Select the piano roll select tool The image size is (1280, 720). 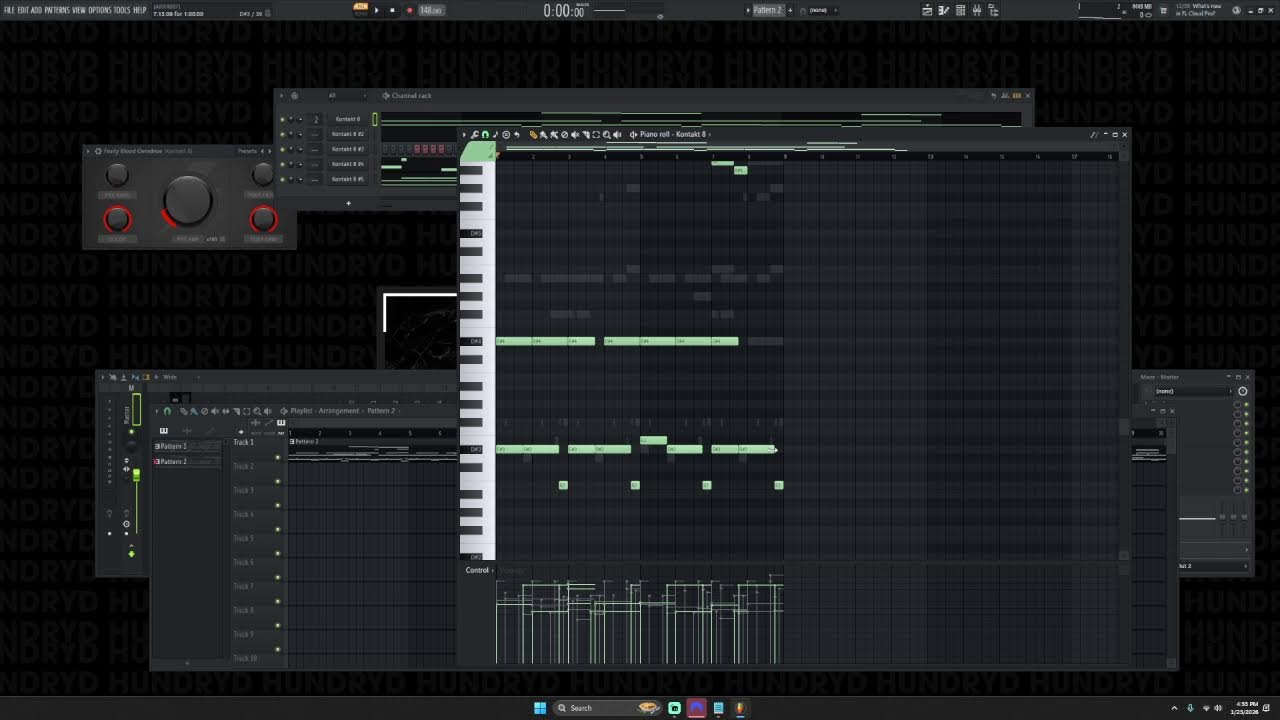coord(596,134)
